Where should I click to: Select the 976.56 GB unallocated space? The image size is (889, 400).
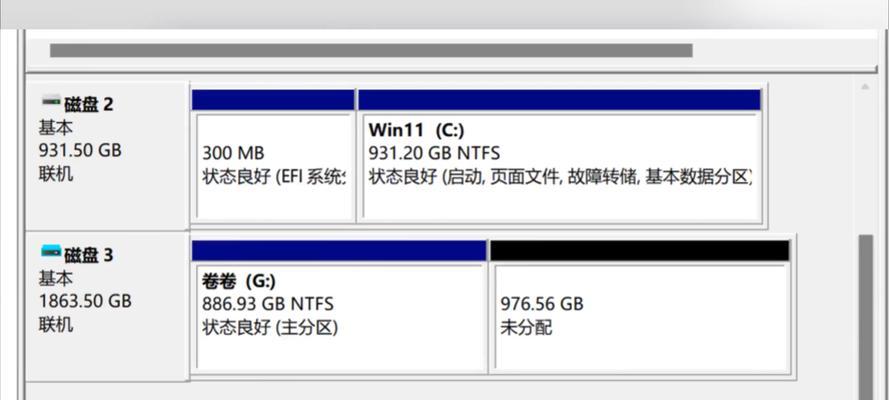pos(642,317)
